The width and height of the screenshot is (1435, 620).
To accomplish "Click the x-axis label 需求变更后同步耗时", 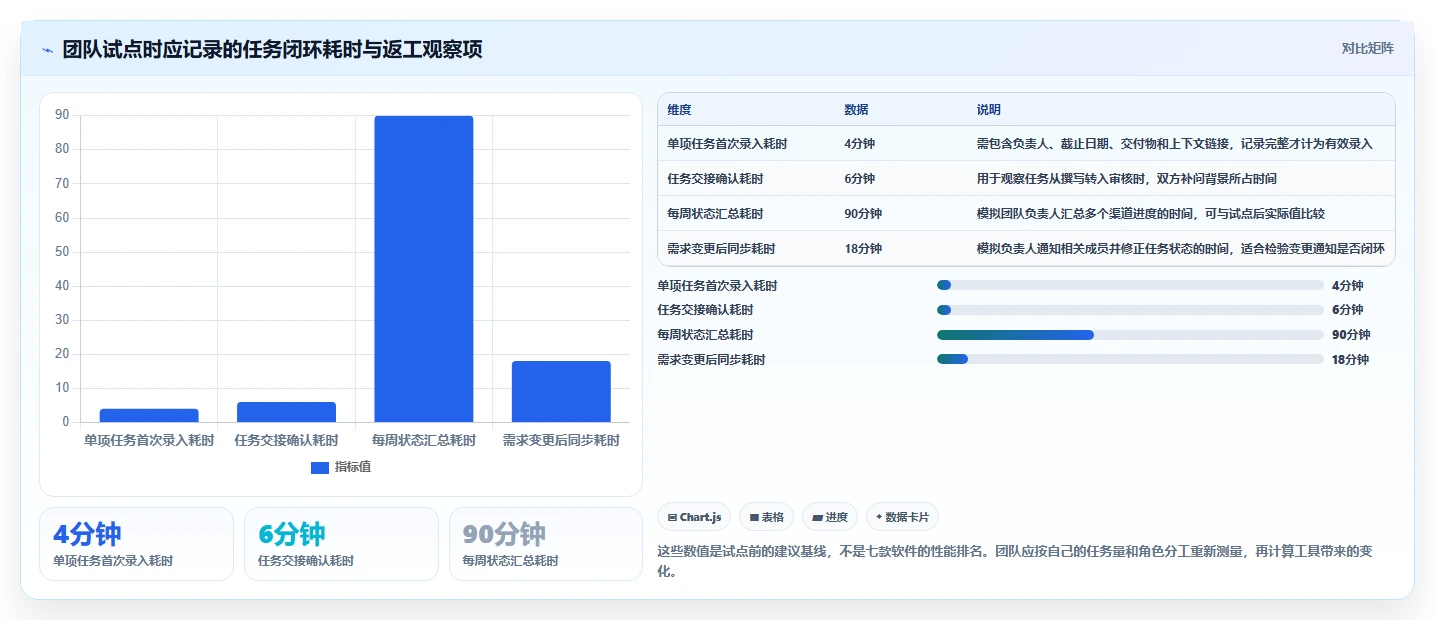I will (x=561, y=440).
